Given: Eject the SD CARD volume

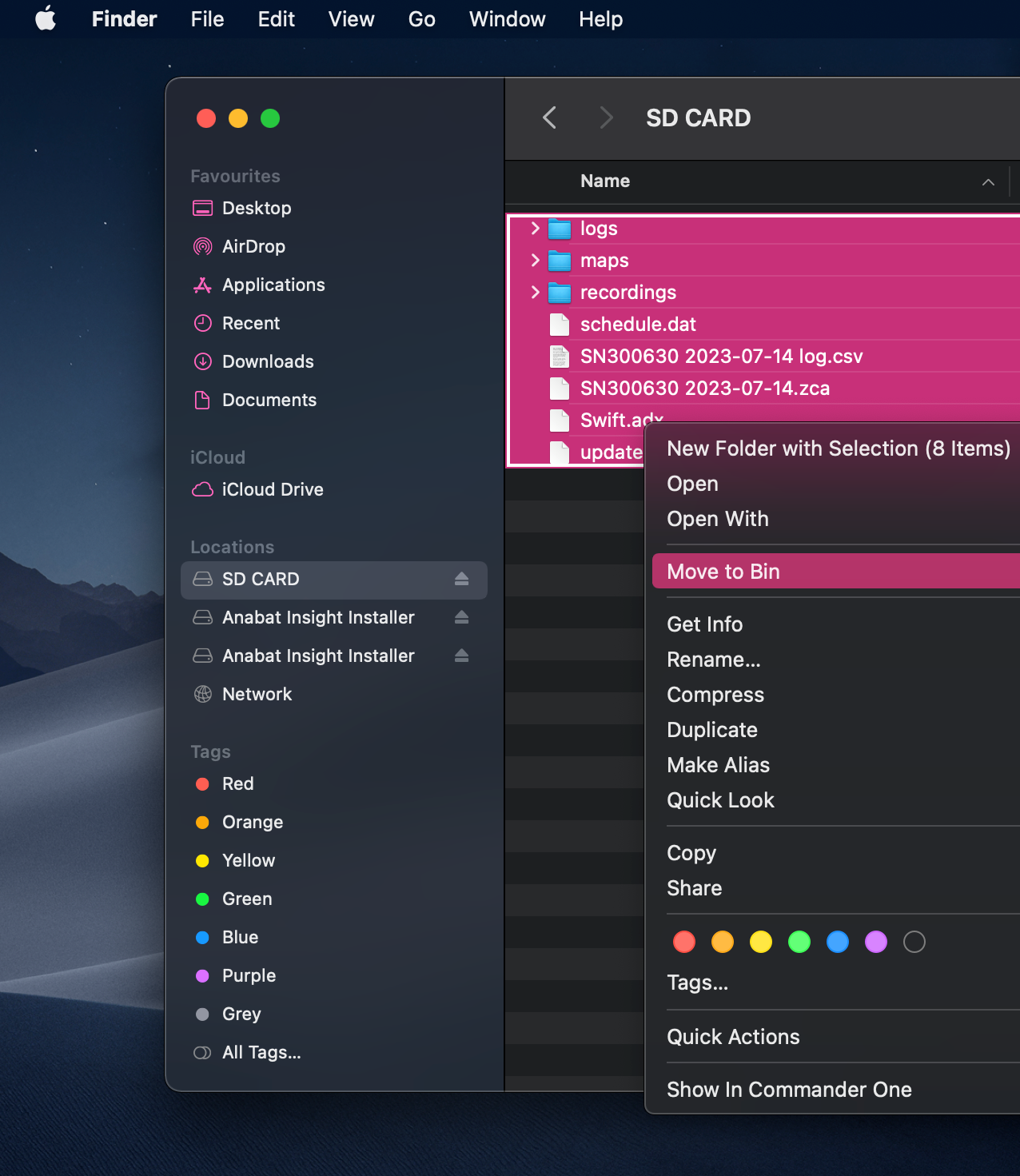Looking at the screenshot, I should click(461, 579).
